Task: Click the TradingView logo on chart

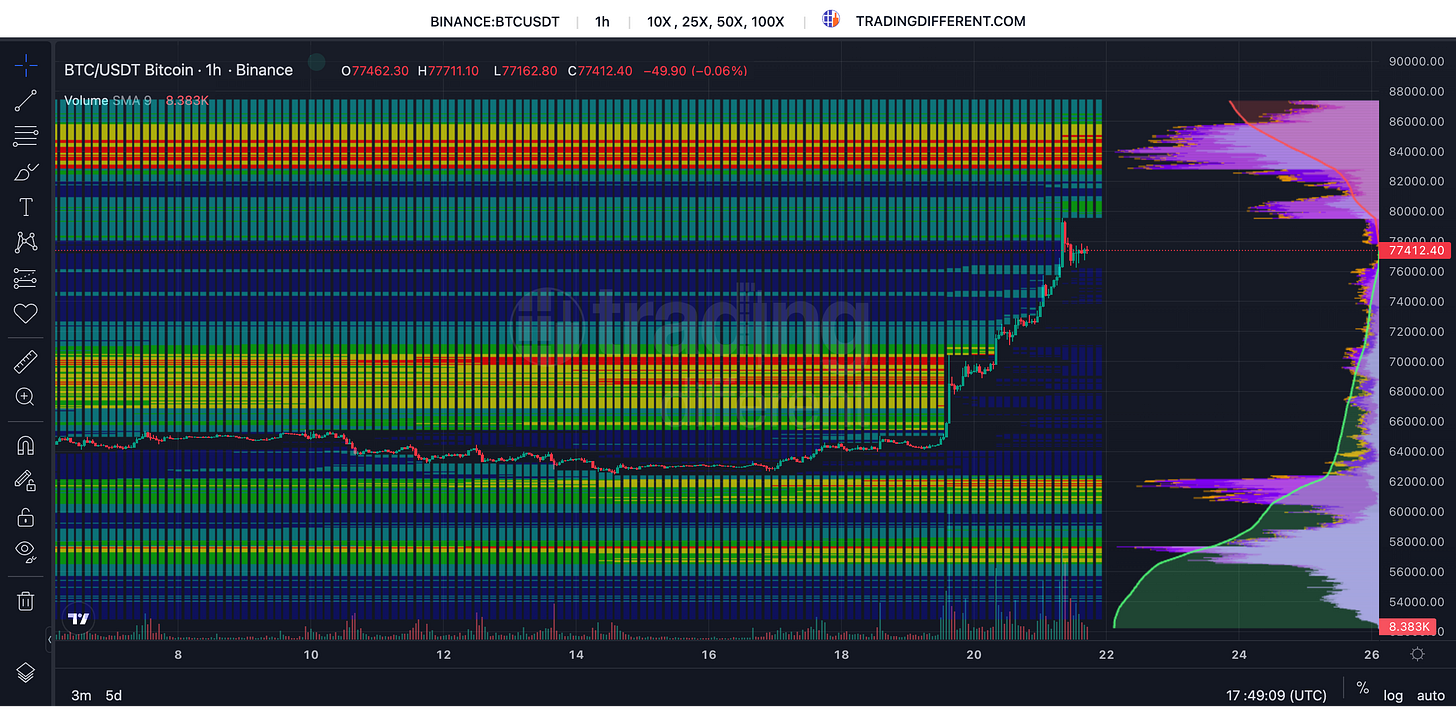Action: pos(76,619)
